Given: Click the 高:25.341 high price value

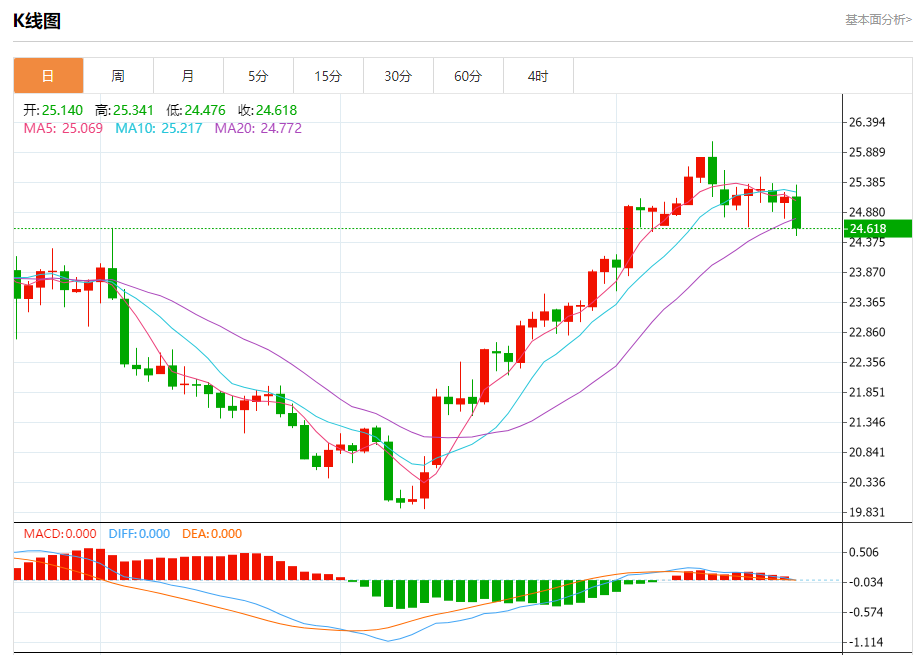Looking at the screenshot, I should tap(124, 110).
